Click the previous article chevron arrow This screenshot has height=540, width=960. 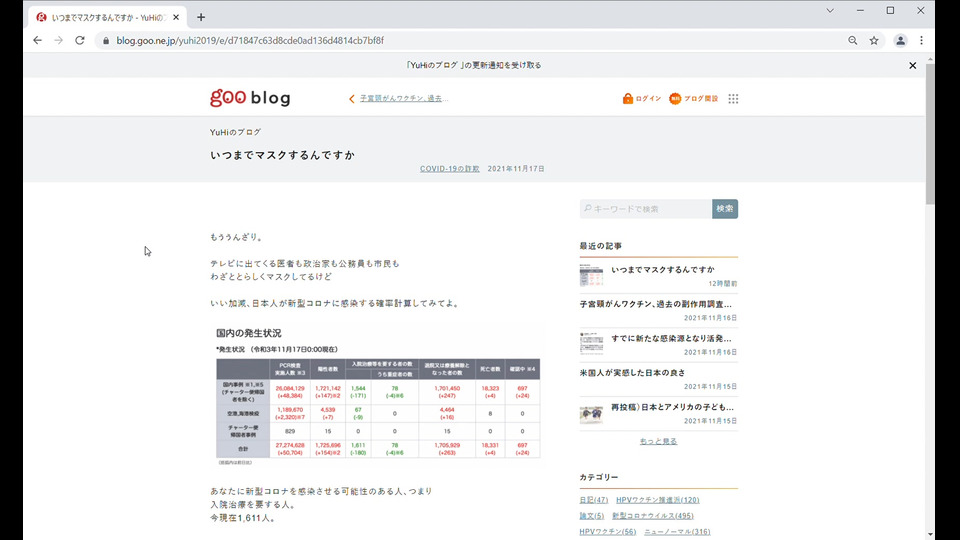(351, 99)
